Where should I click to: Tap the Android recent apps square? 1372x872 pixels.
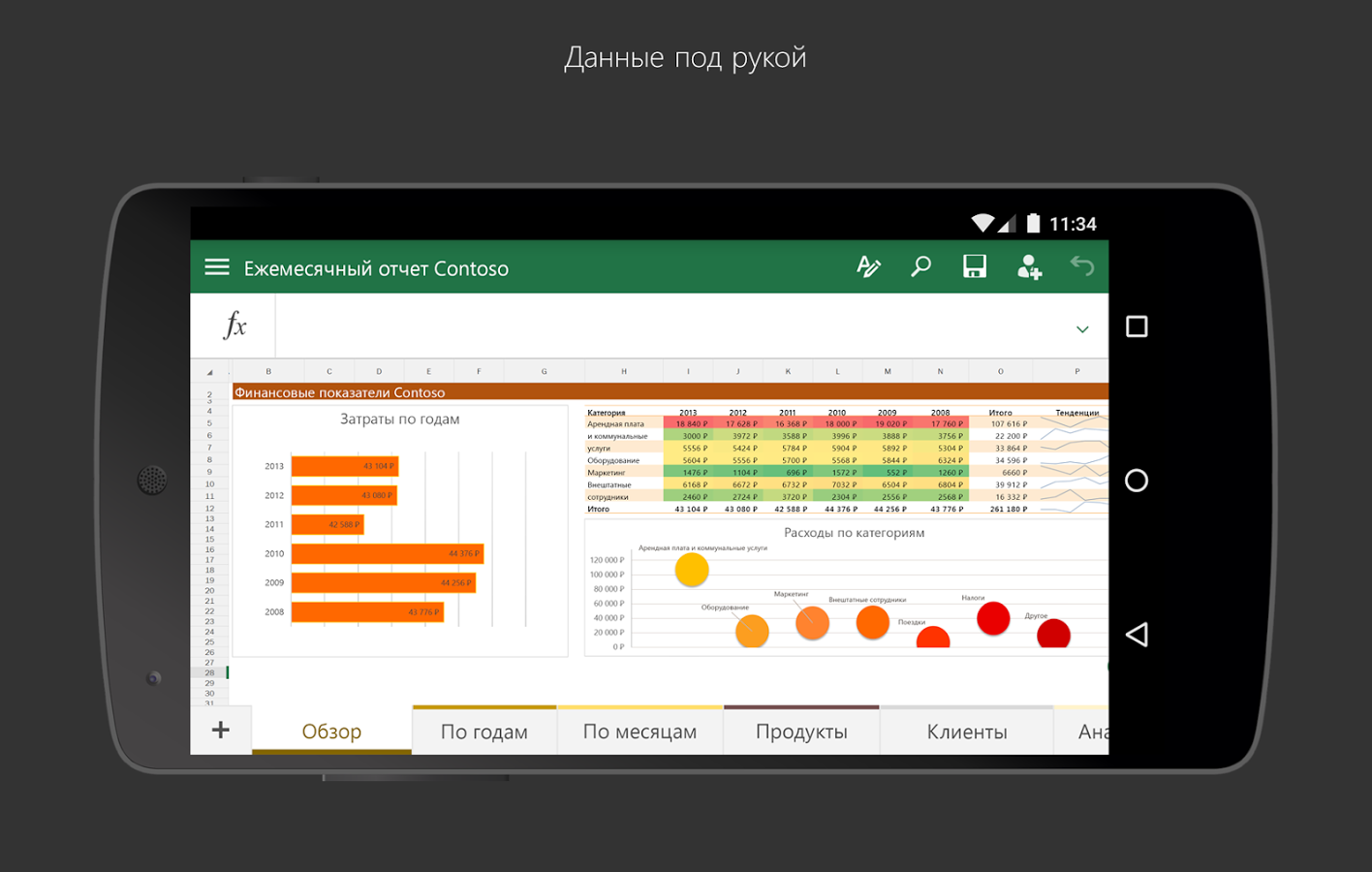tap(1137, 327)
